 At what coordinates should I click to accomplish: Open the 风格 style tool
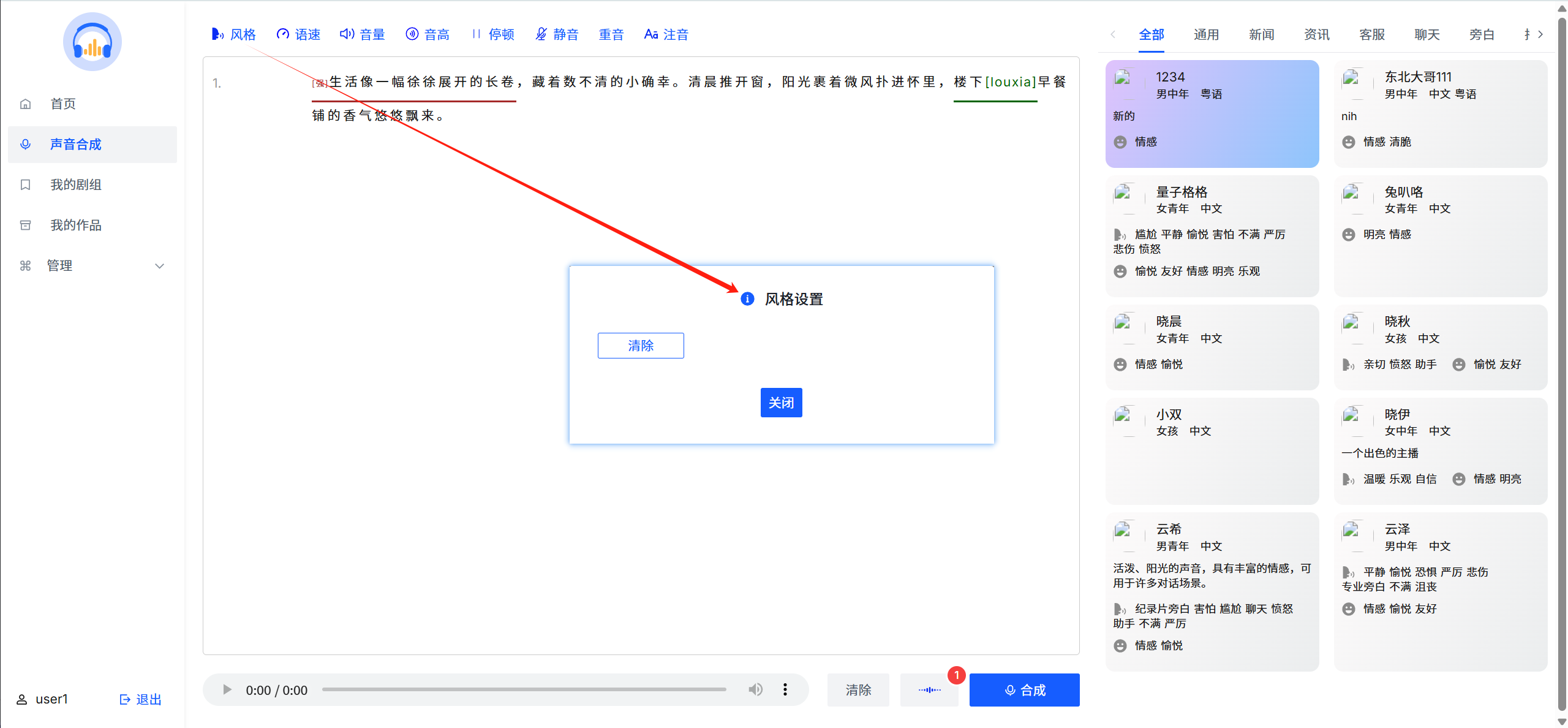[x=233, y=34]
